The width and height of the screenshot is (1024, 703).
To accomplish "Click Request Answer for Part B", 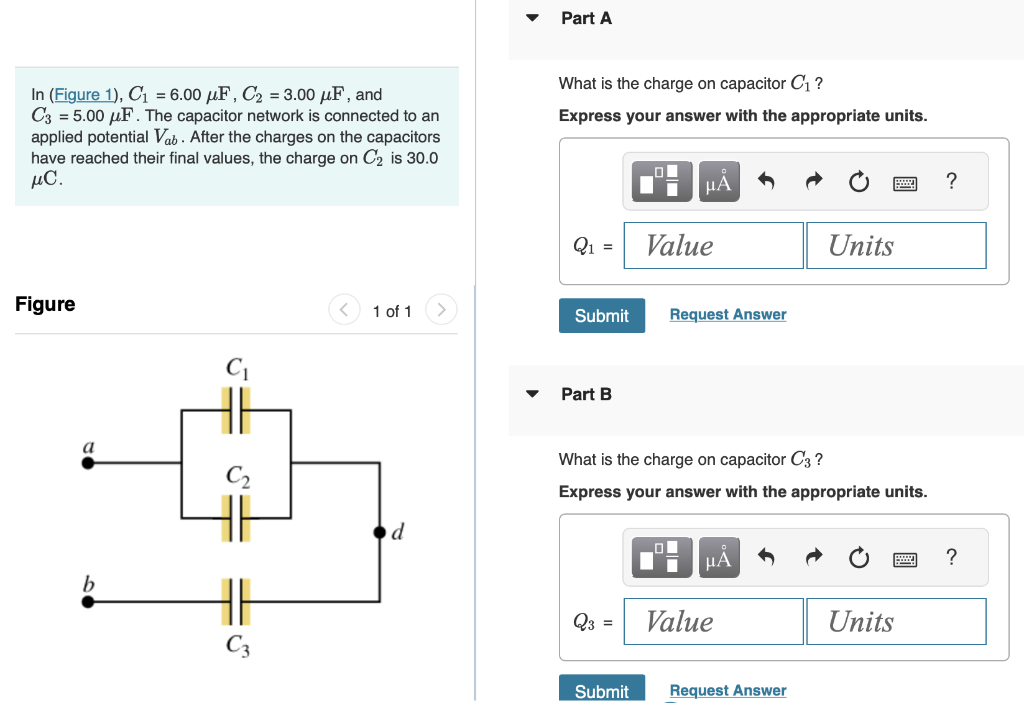I will point(727,690).
